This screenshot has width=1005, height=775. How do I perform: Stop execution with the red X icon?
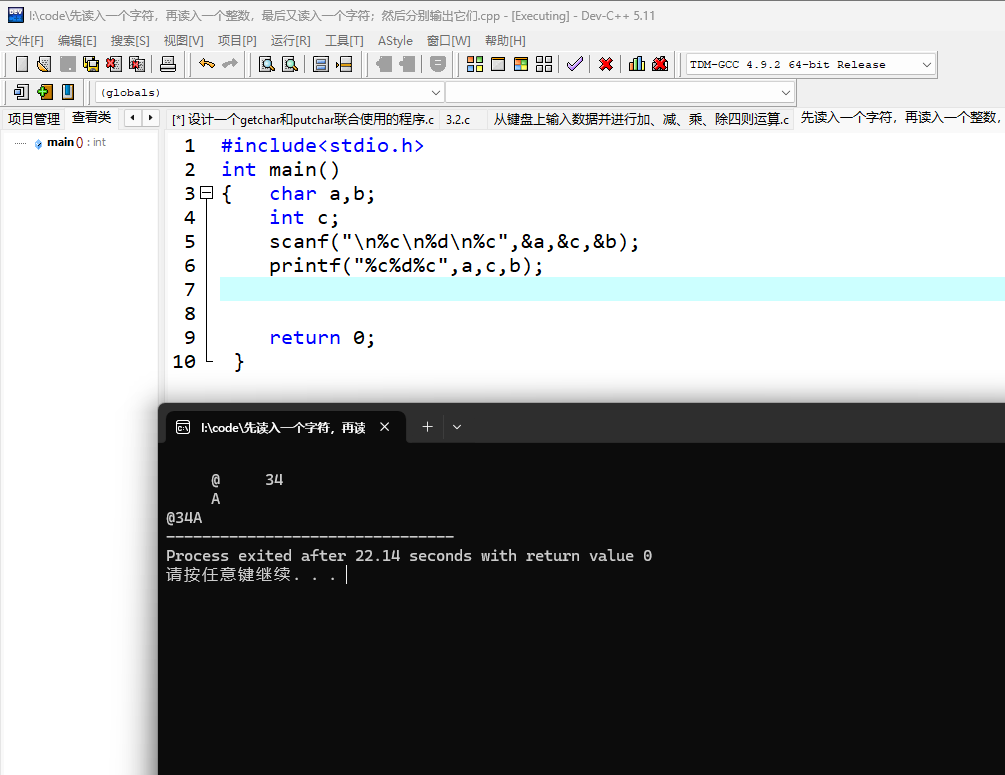[606, 64]
